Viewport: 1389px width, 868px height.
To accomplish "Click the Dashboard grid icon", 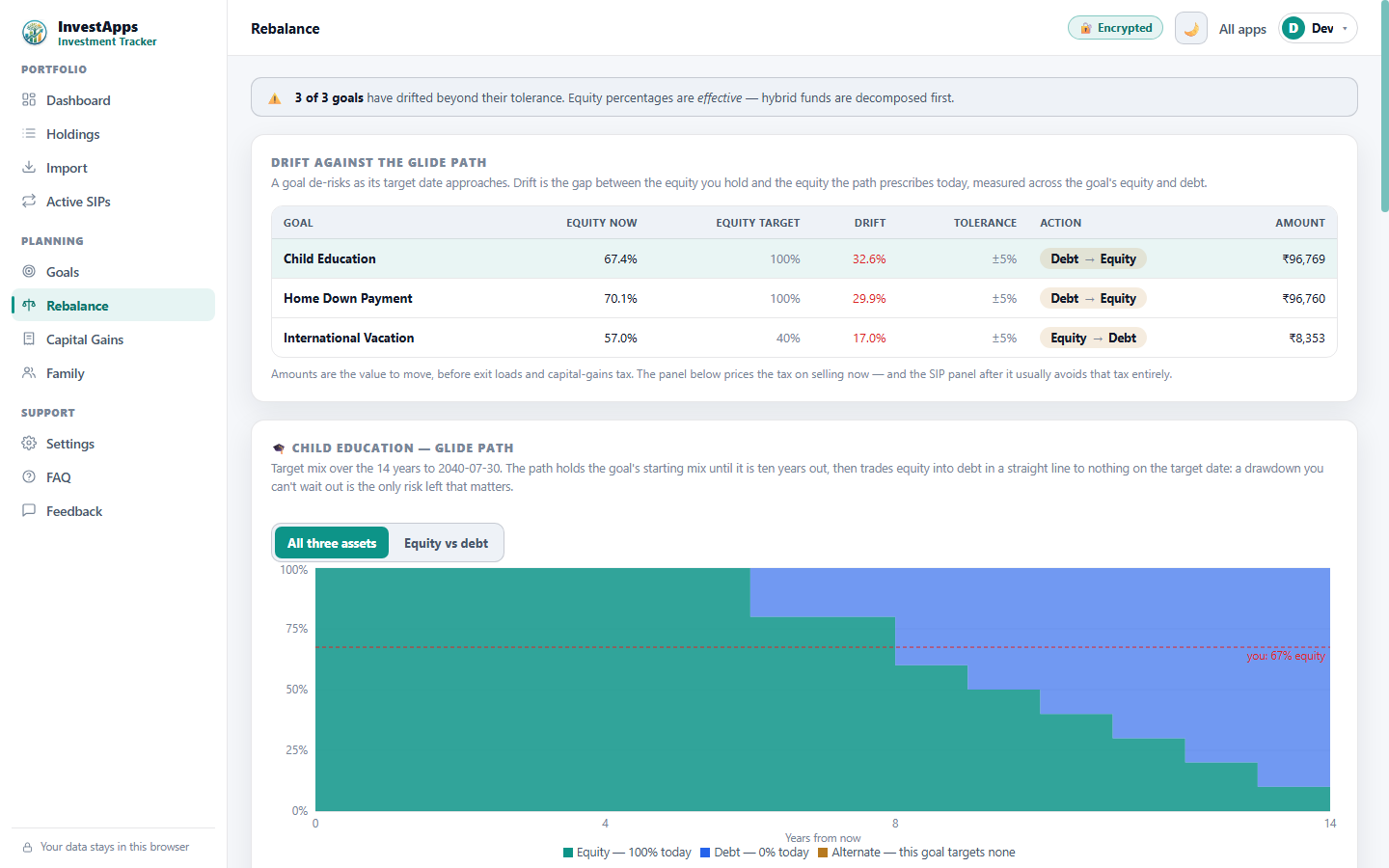I will click(29, 99).
